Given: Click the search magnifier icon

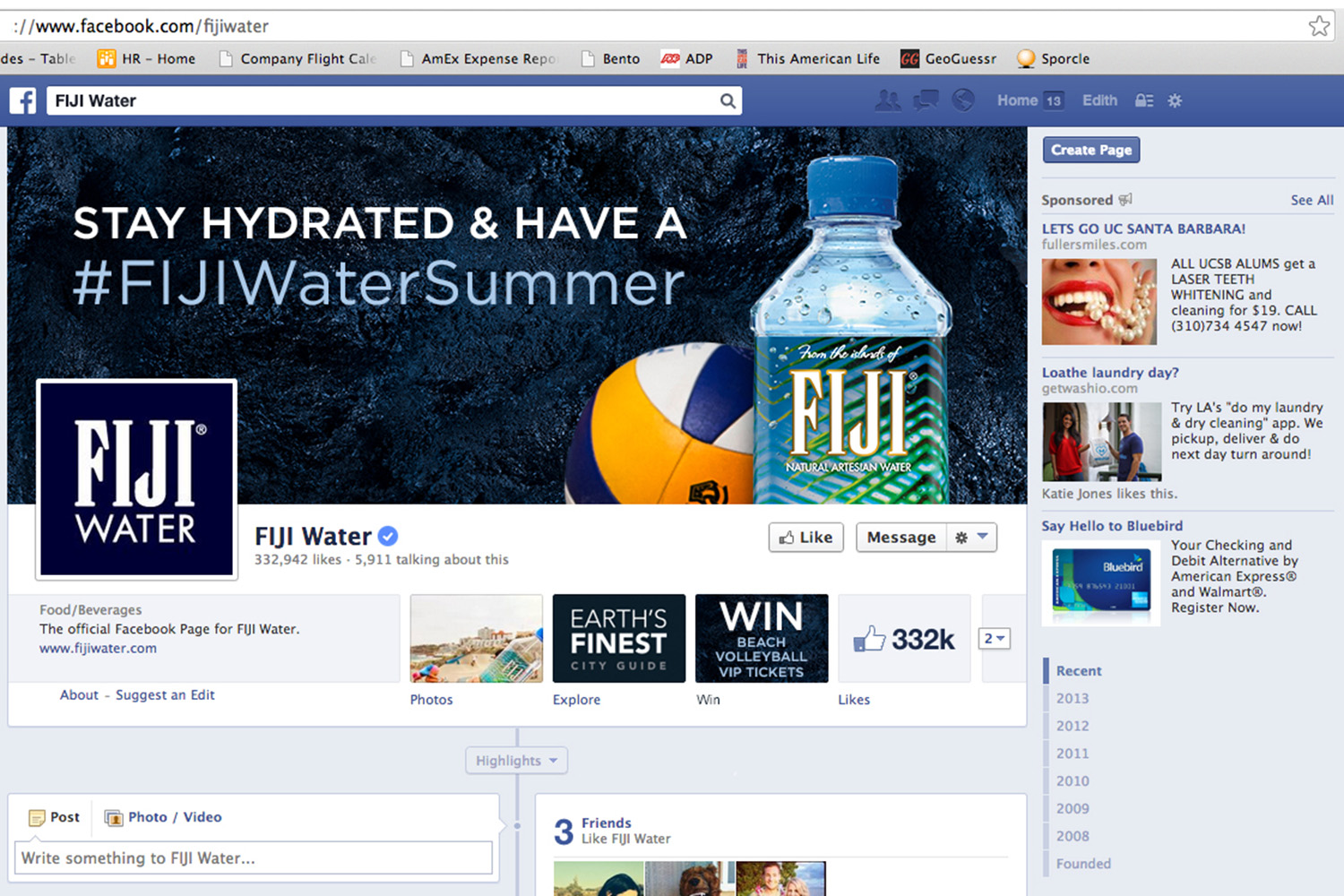Looking at the screenshot, I should click(728, 101).
